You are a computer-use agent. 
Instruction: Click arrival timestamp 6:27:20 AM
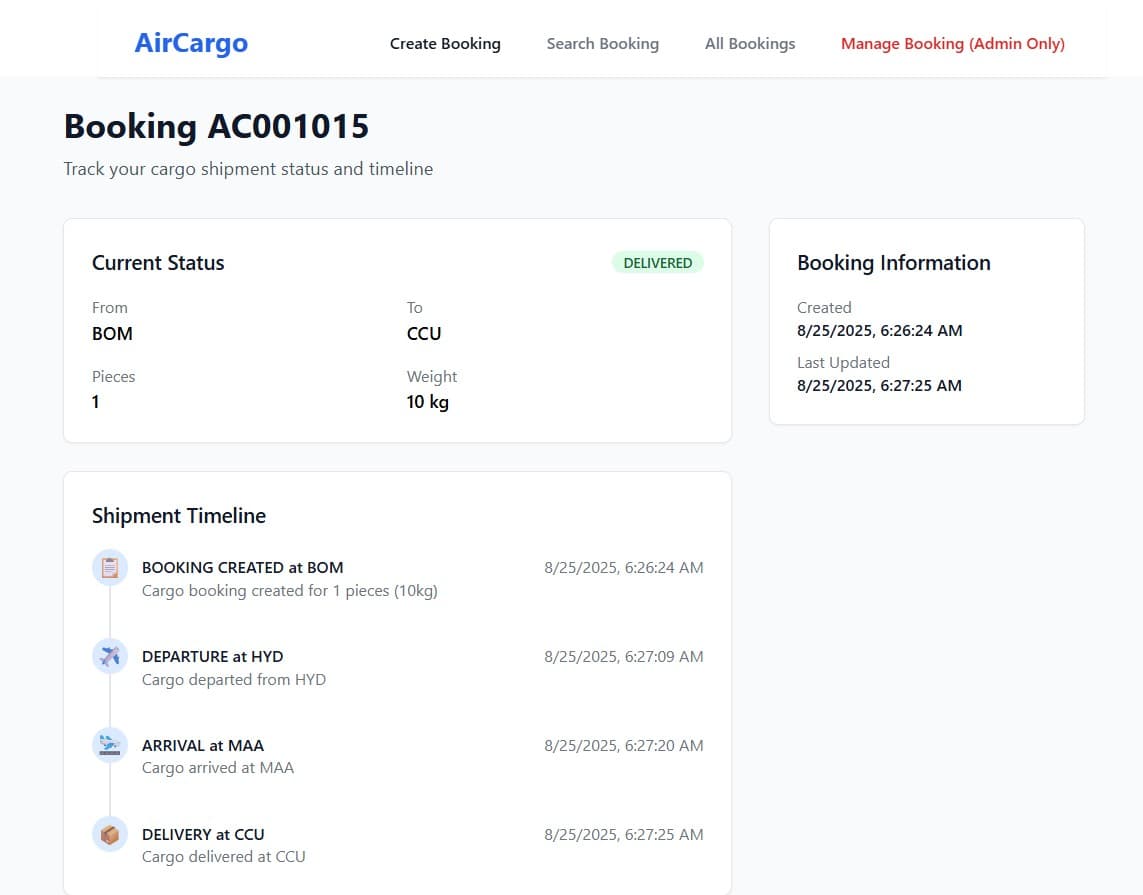click(624, 746)
